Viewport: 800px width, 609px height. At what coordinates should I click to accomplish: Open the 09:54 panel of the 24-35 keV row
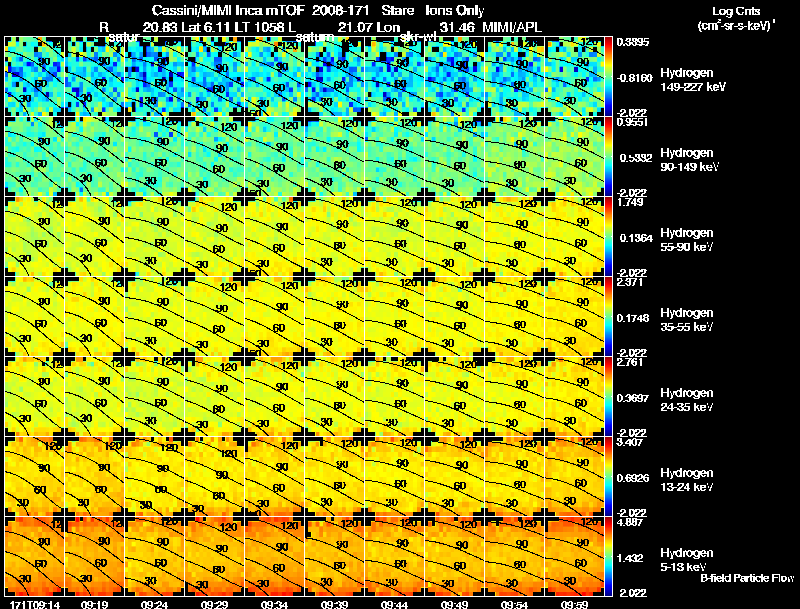[514, 397]
